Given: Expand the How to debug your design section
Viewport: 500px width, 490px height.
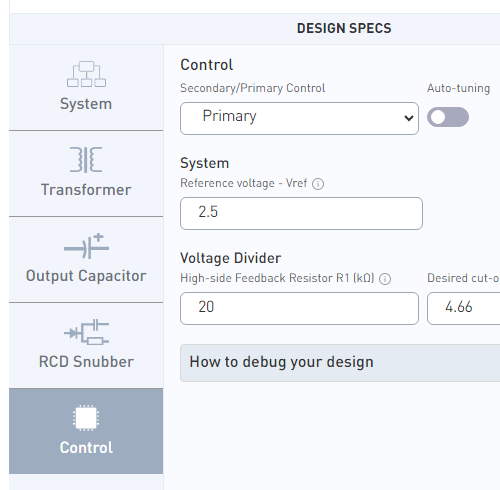Looking at the screenshot, I should tap(340, 363).
